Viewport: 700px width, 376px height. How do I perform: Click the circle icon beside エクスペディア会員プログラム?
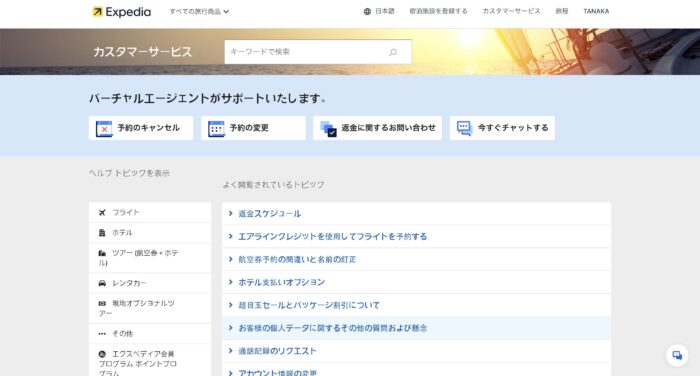coord(102,354)
